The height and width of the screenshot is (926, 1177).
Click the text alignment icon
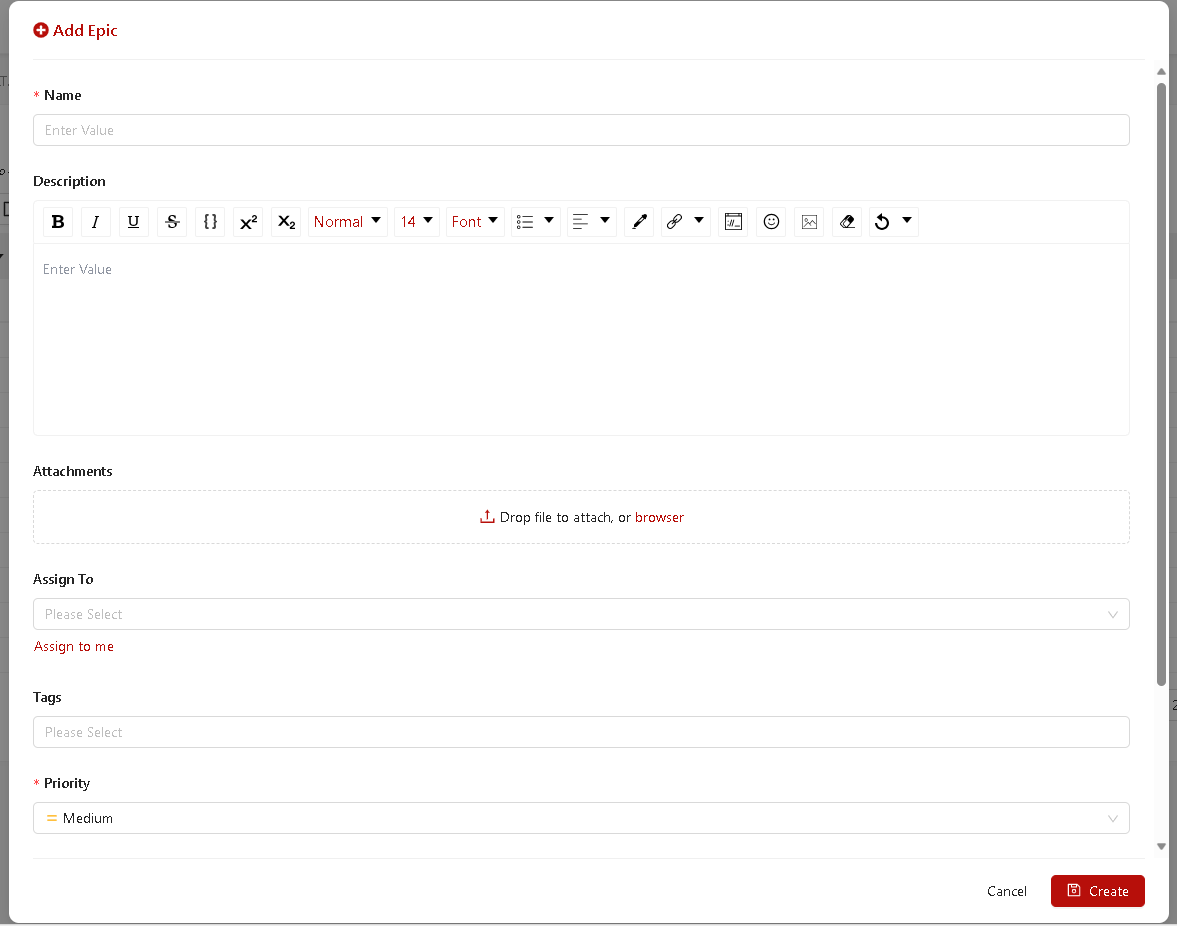580,221
